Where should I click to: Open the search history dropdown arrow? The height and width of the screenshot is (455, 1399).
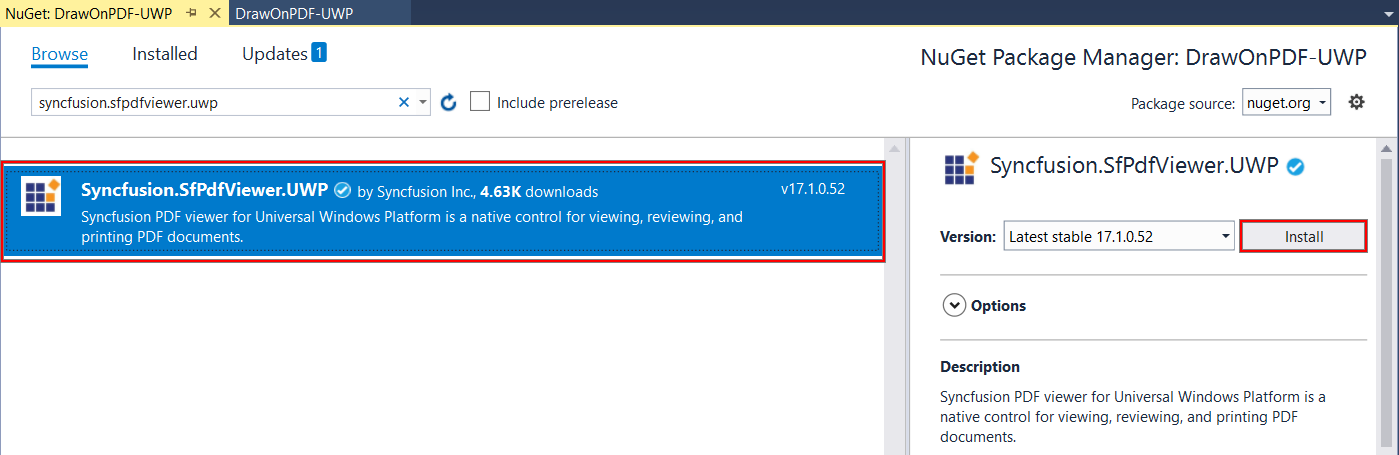pyautogui.click(x=423, y=102)
